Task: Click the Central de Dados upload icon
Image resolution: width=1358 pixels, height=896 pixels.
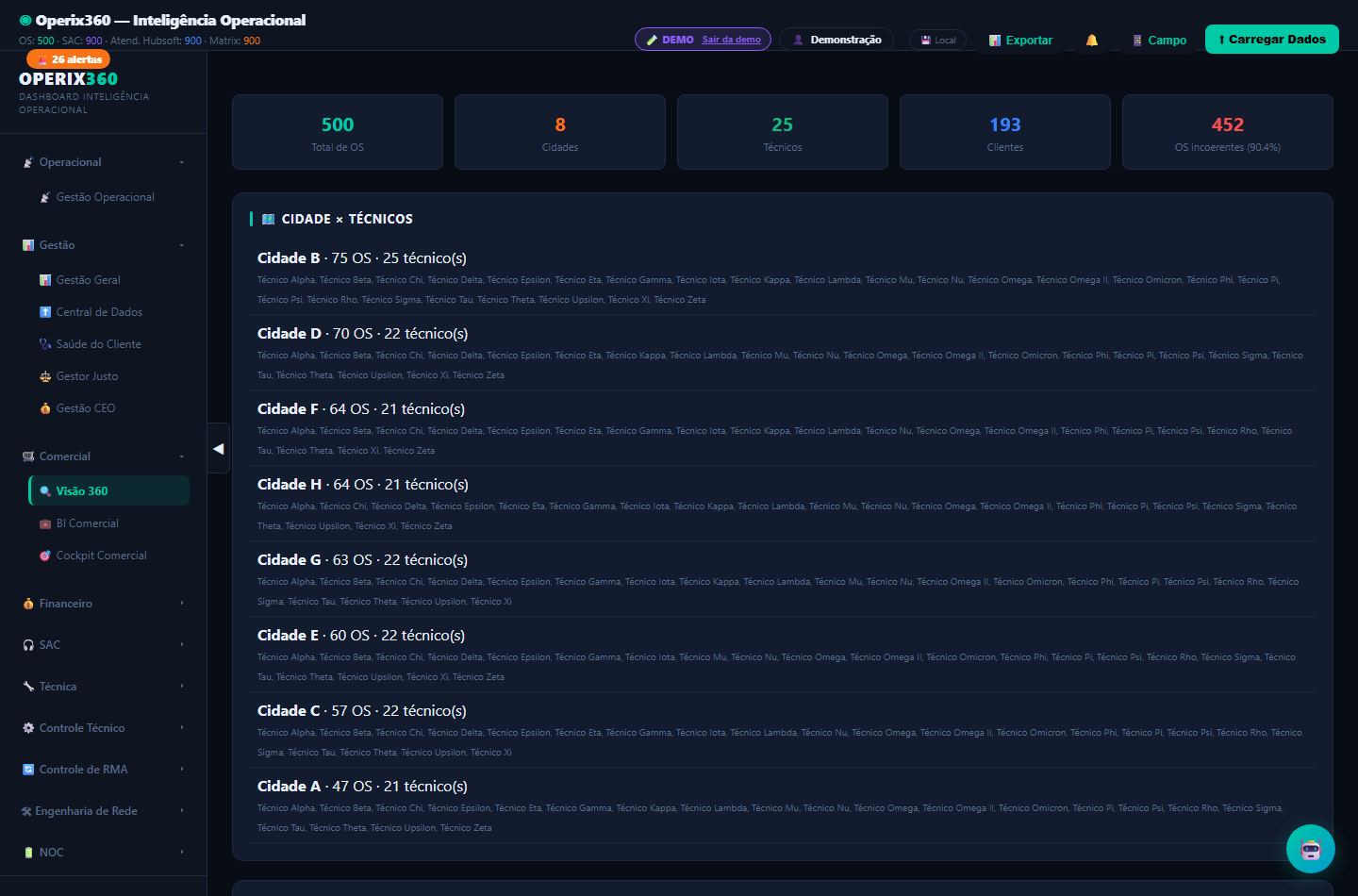Action: (45, 312)
